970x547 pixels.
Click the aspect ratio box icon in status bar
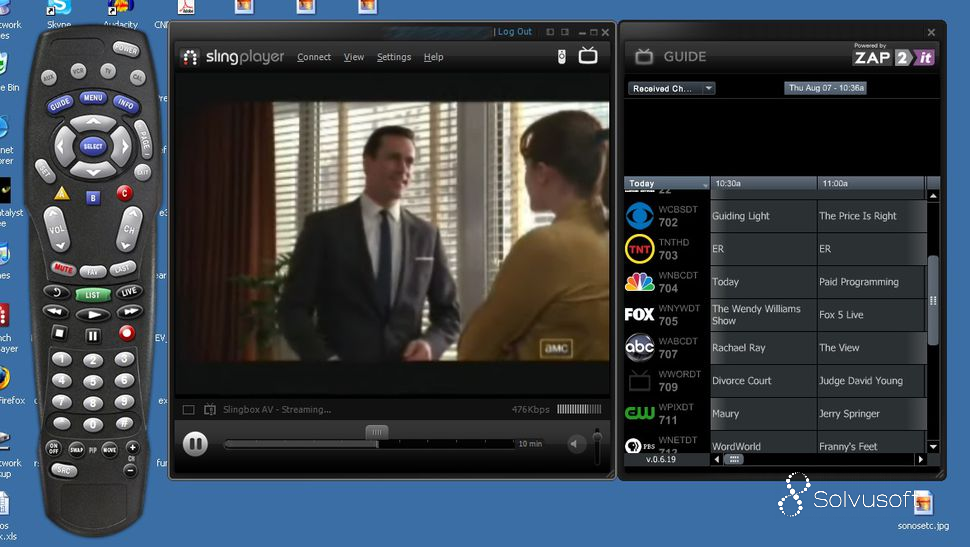pos(189,410)
